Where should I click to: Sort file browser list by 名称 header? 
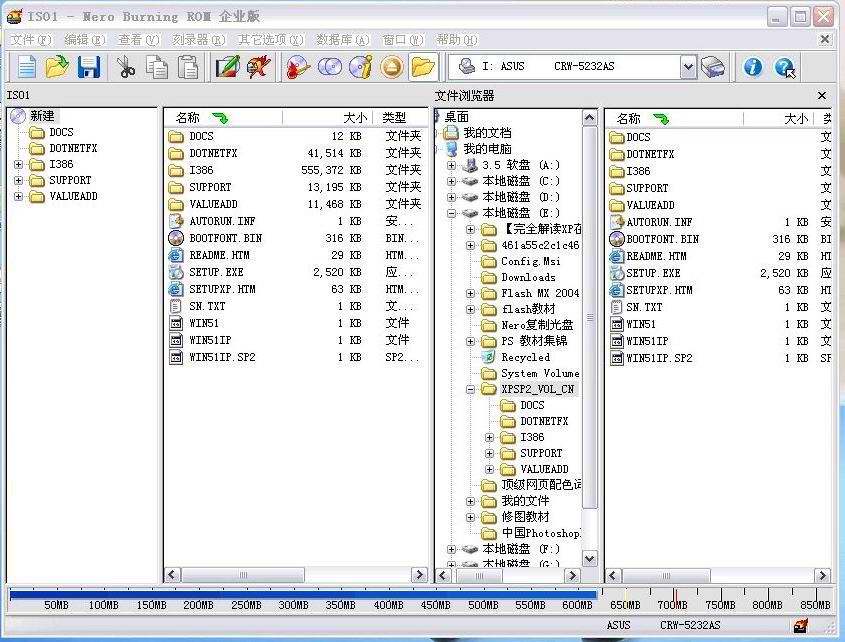(x=674, y=119)
